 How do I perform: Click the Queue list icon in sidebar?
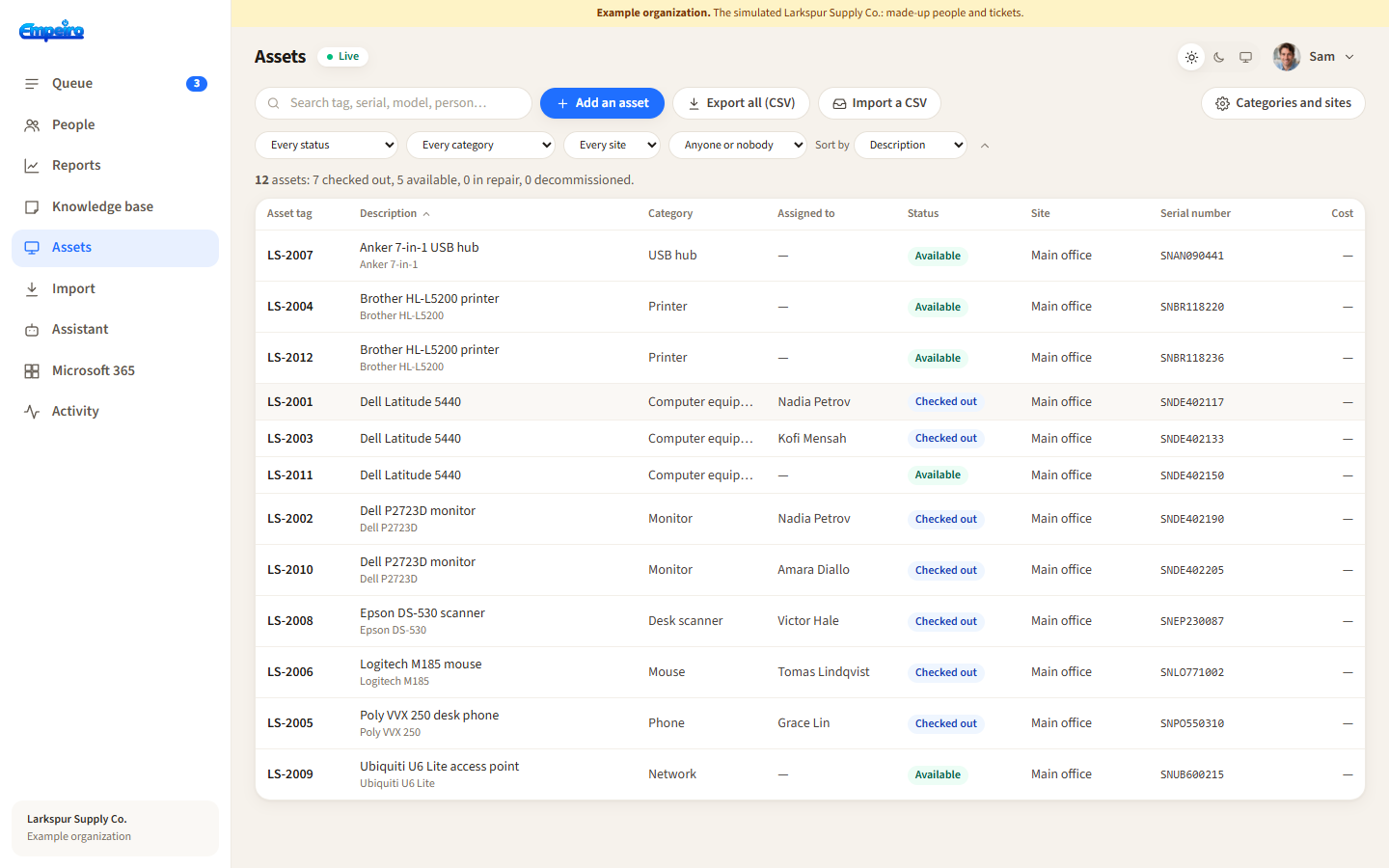pos(32,84)
